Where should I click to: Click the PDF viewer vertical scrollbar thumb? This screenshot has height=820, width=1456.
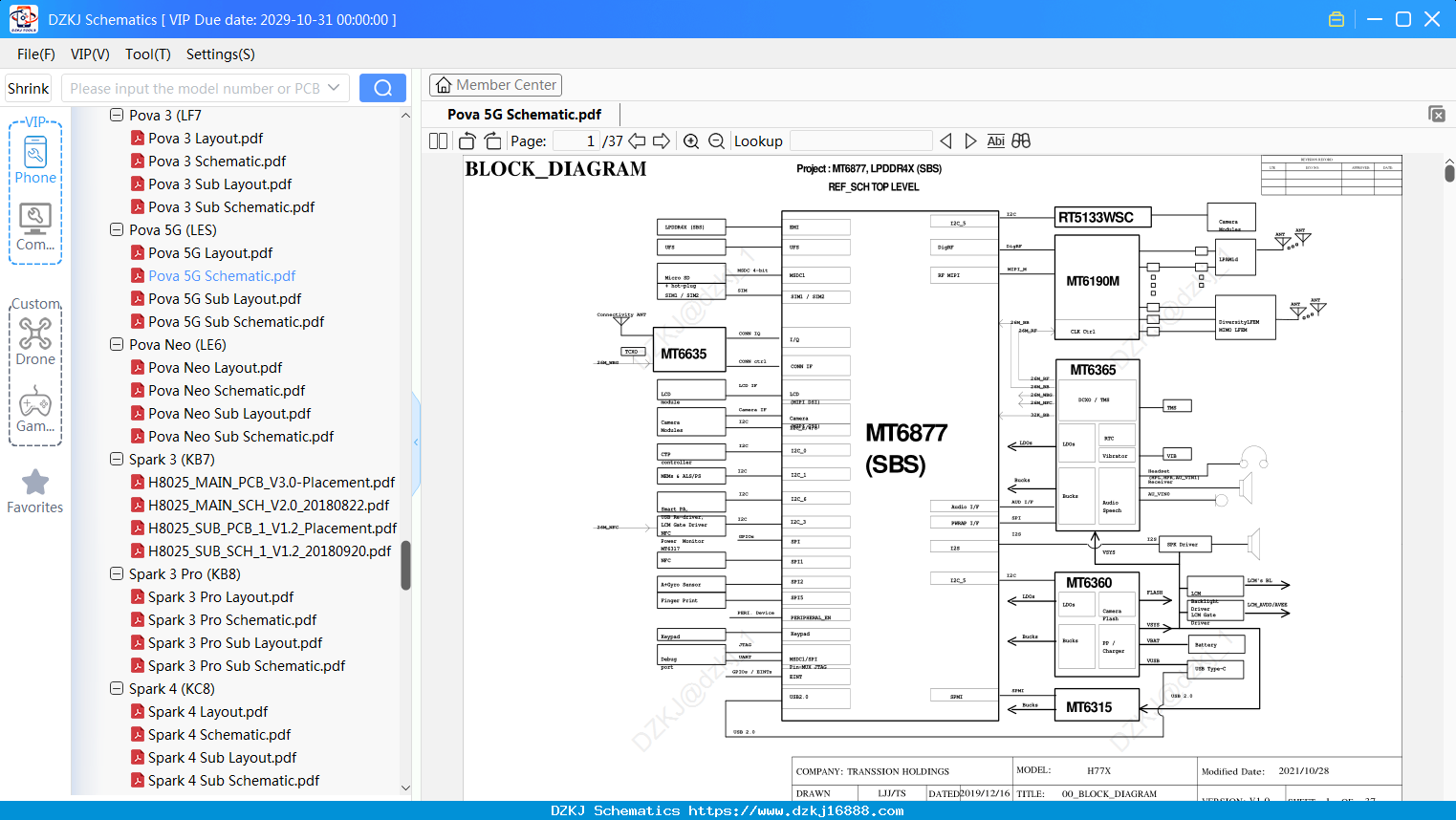(1449, 173)
